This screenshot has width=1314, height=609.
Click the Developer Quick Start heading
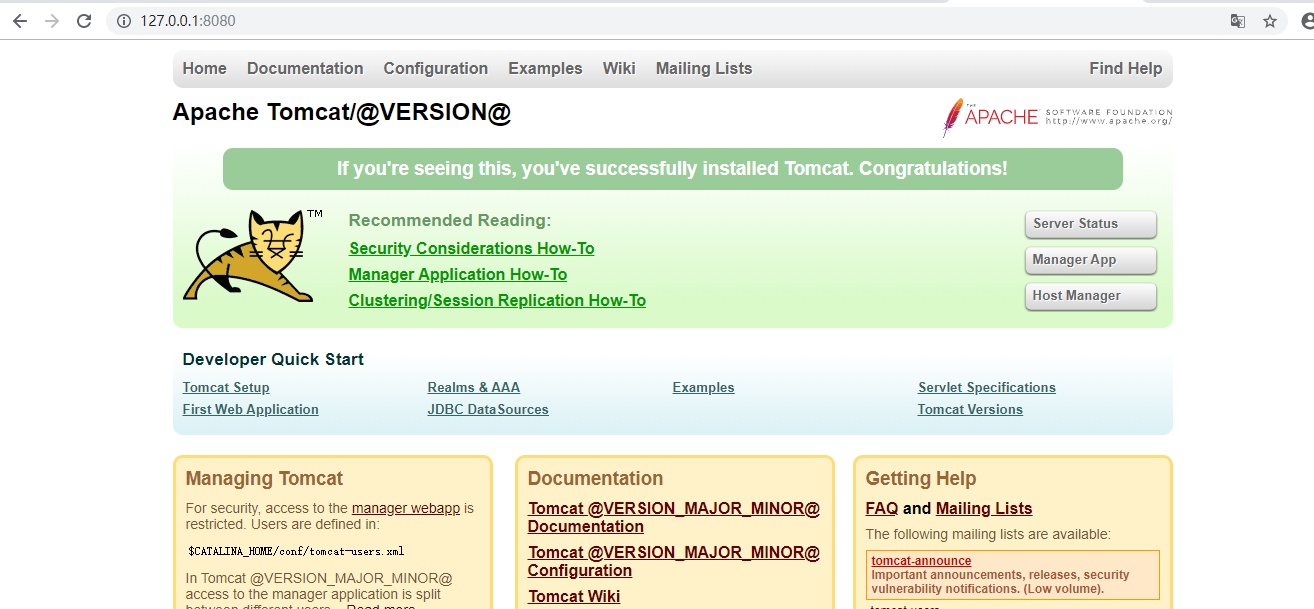[x=273, y=359]
